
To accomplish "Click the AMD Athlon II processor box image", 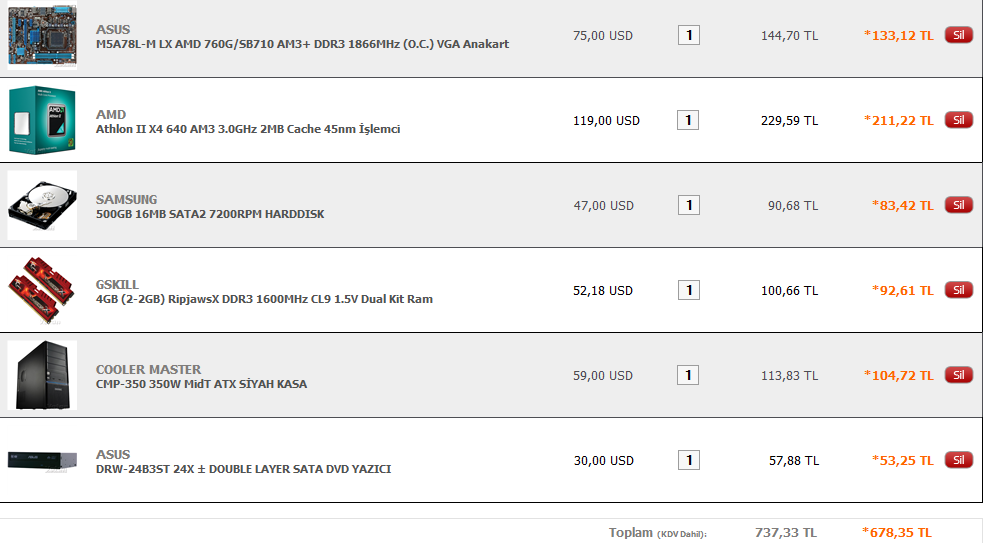I will [x=42, y=120].
